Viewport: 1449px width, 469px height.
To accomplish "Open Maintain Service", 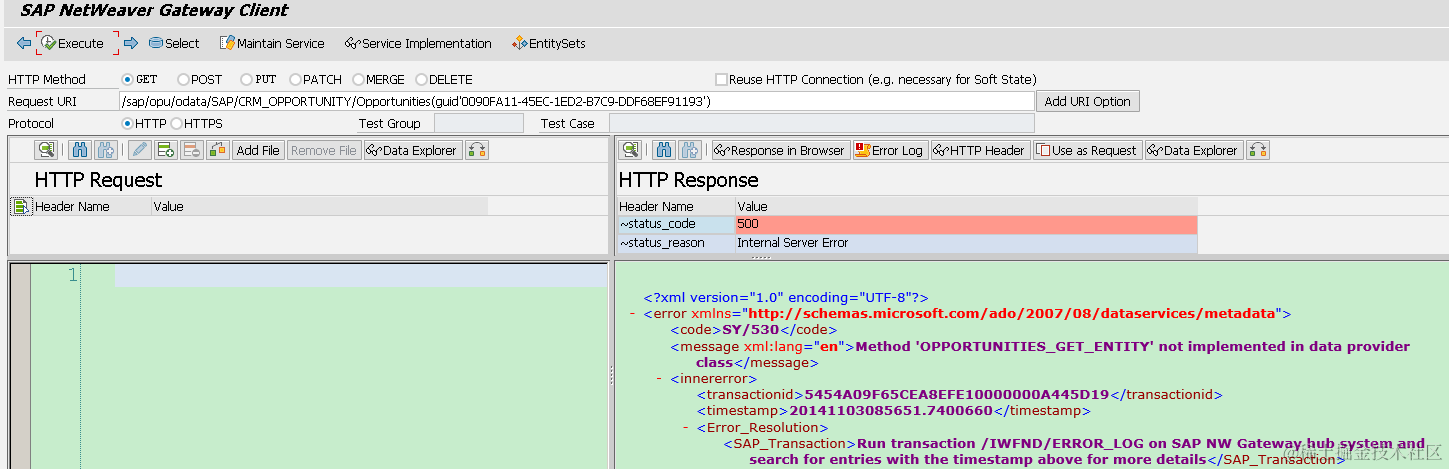I will (272, 43).
